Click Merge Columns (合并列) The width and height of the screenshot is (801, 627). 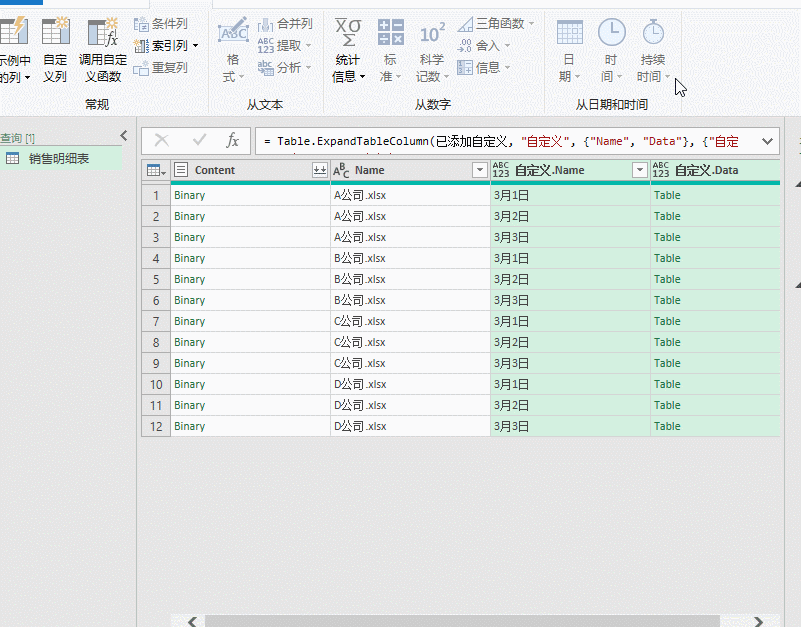[285, 24]
